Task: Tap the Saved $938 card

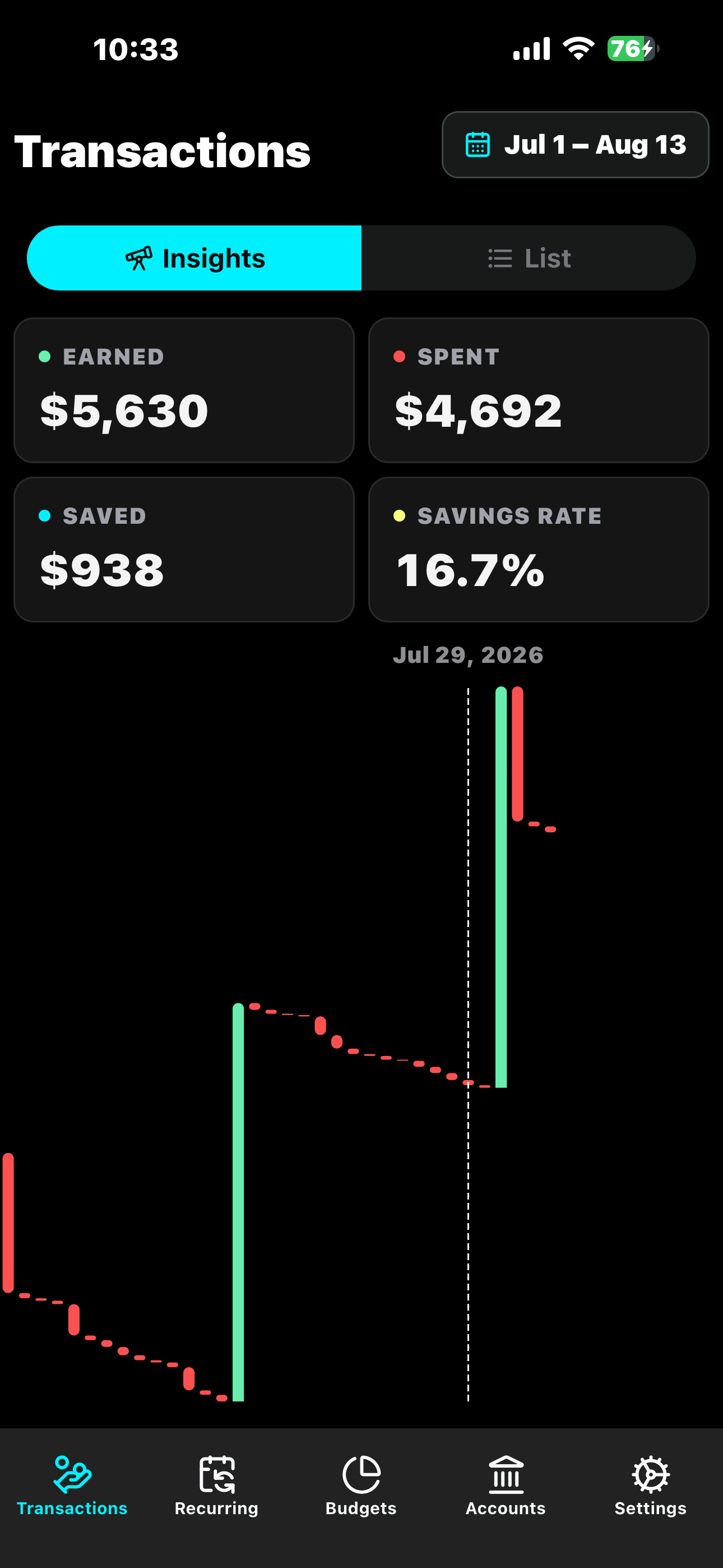Action: pos(184,550)
